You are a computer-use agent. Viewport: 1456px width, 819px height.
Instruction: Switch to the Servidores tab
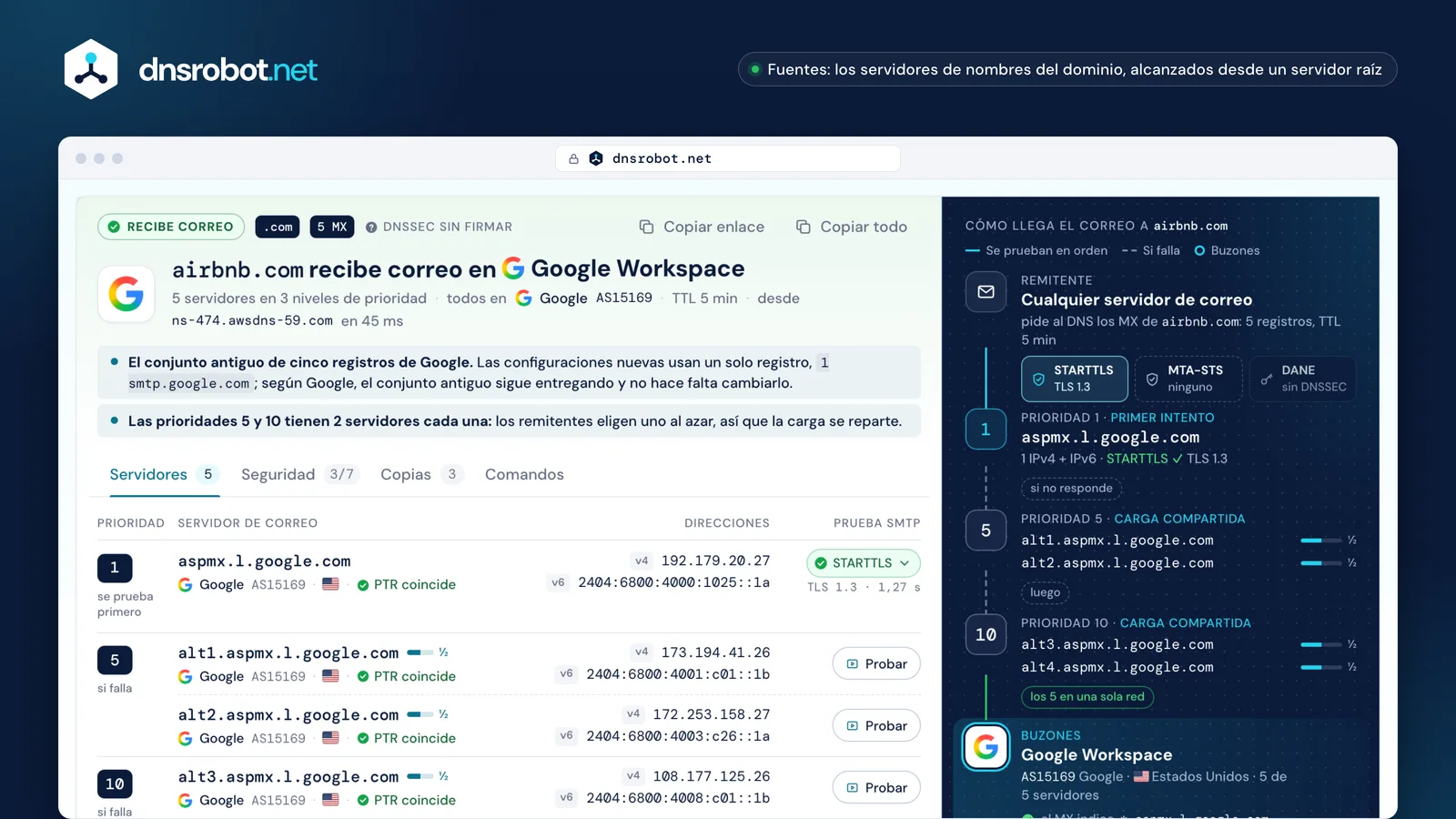pos(165,474)
